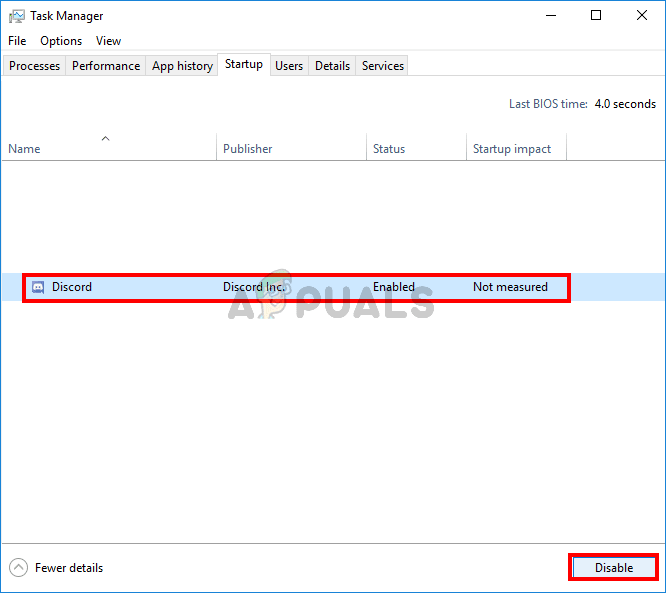The image size is (666, 593).
Task: Open the File menu
Action: (17, 41)
